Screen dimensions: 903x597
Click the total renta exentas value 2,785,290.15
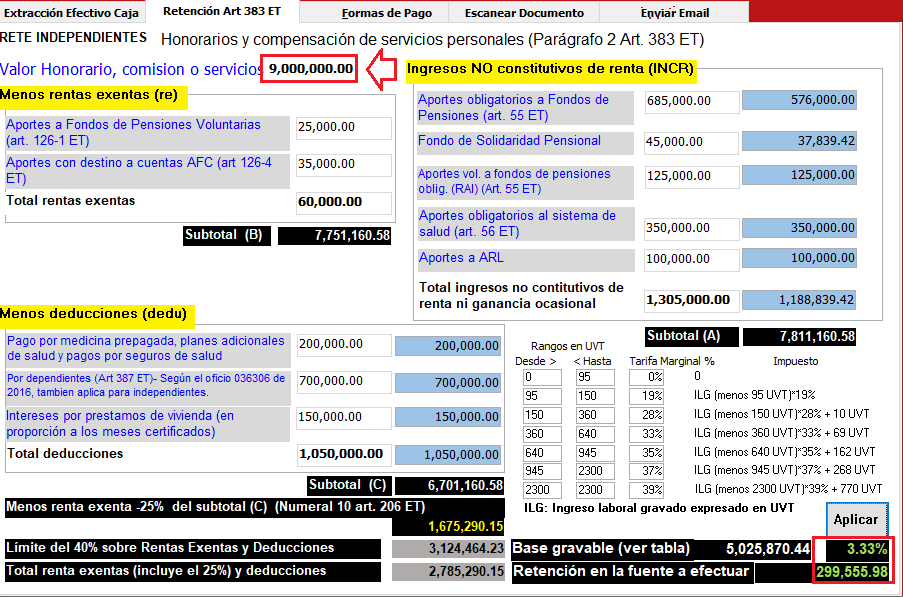tap(448, 572)
